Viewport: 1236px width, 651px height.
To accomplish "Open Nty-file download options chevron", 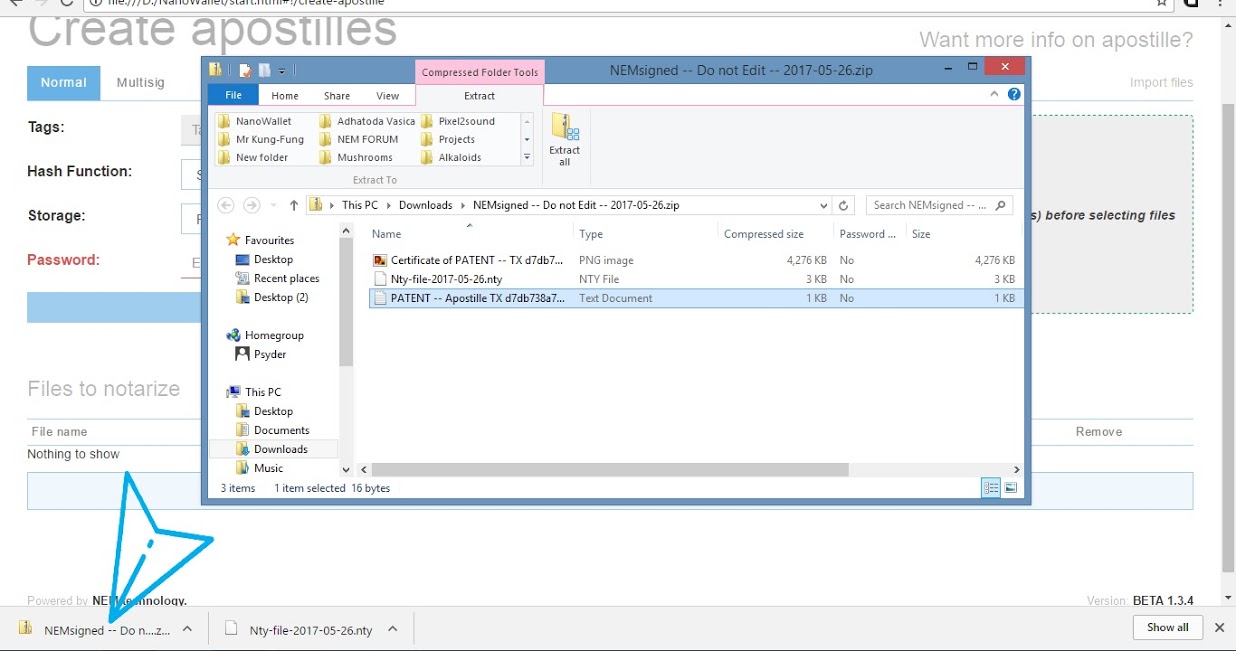I will click(393, 629).
